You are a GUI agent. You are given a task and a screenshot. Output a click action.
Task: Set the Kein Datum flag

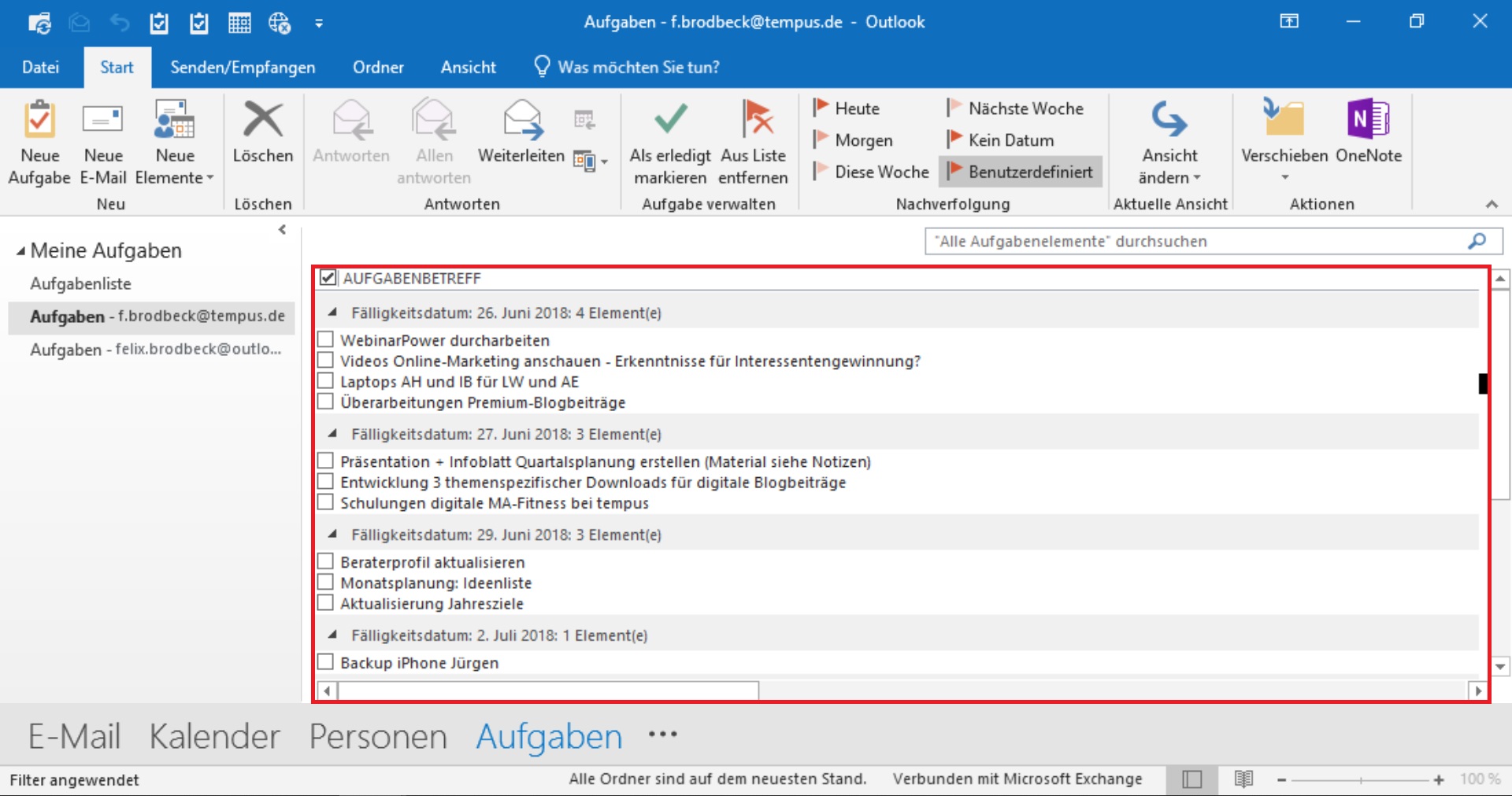[x=1000, y=139]
